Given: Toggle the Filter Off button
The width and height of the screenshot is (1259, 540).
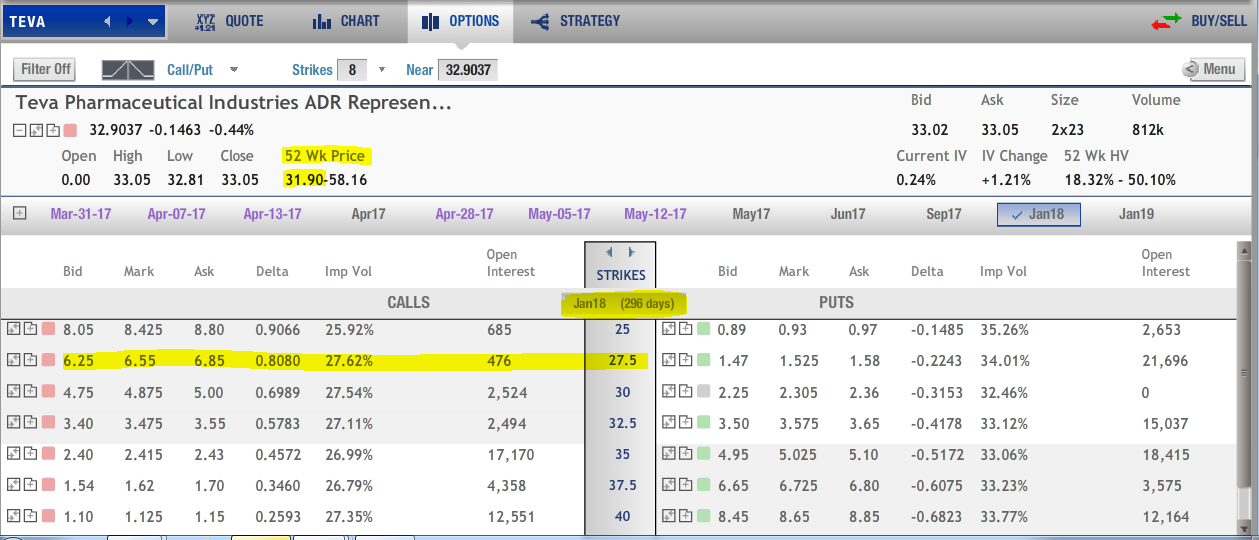Looking at the screenshot, I should 46,70.
